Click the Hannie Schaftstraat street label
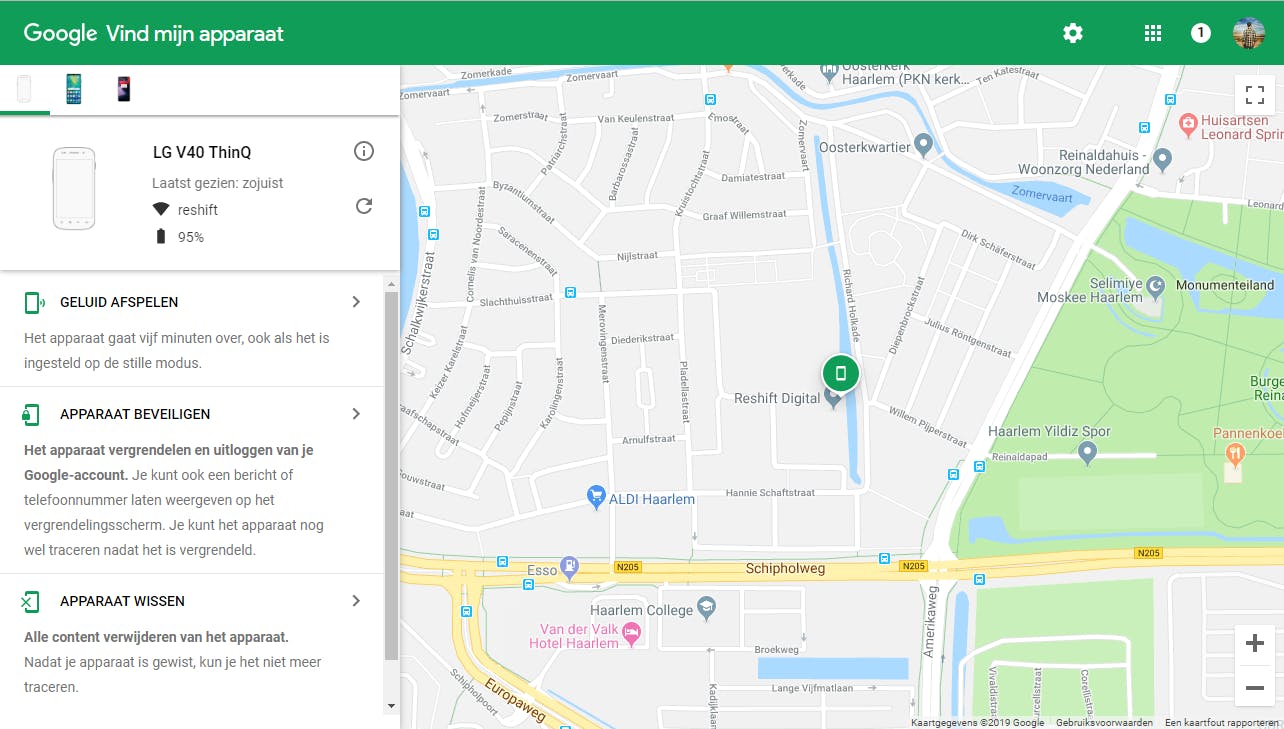The width and height of the screenshot is (1284, 729). pos(771,493)
